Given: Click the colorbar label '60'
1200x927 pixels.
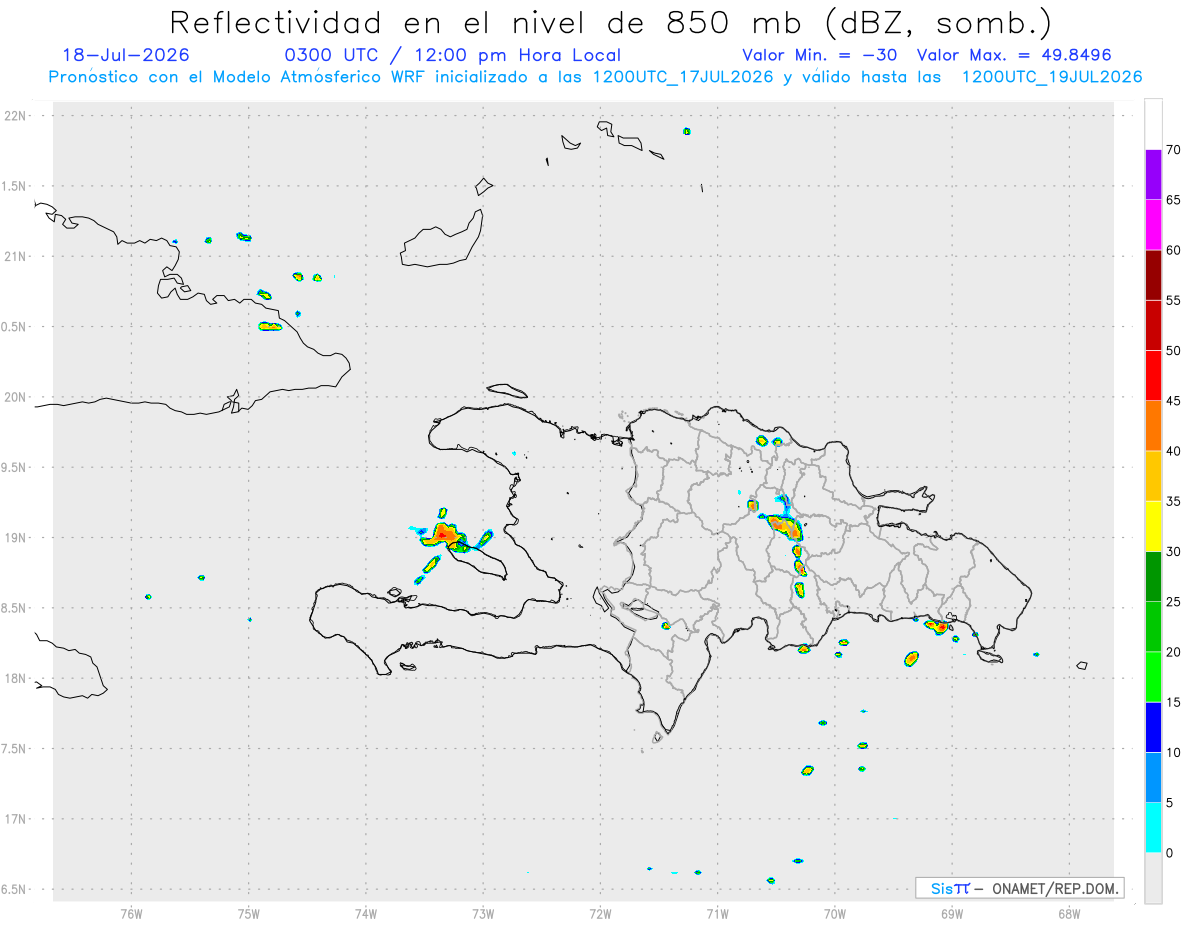Looking at the screenshot, I should pyautogui.click(x=1174, y=250).
